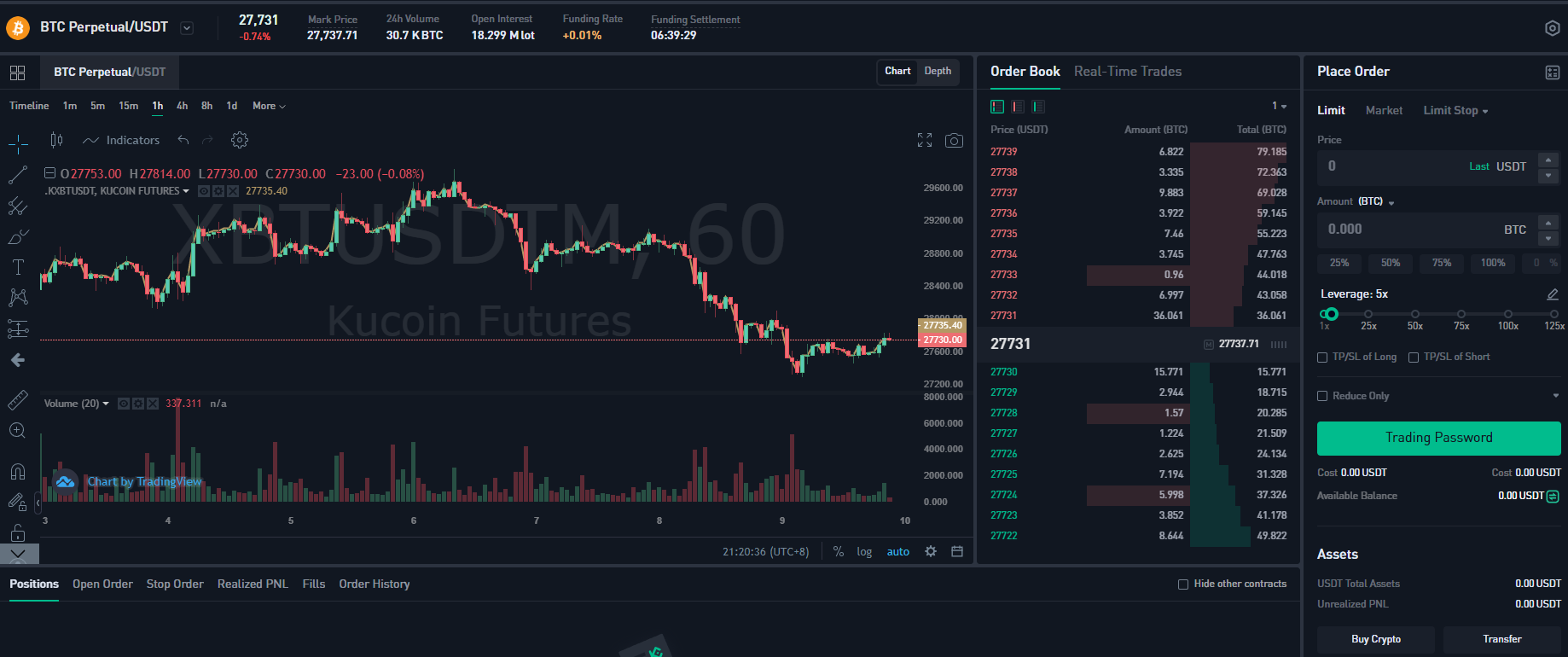1568x657 pixels.
Task: Set amount to 50% button
Action: point(1391,263)
